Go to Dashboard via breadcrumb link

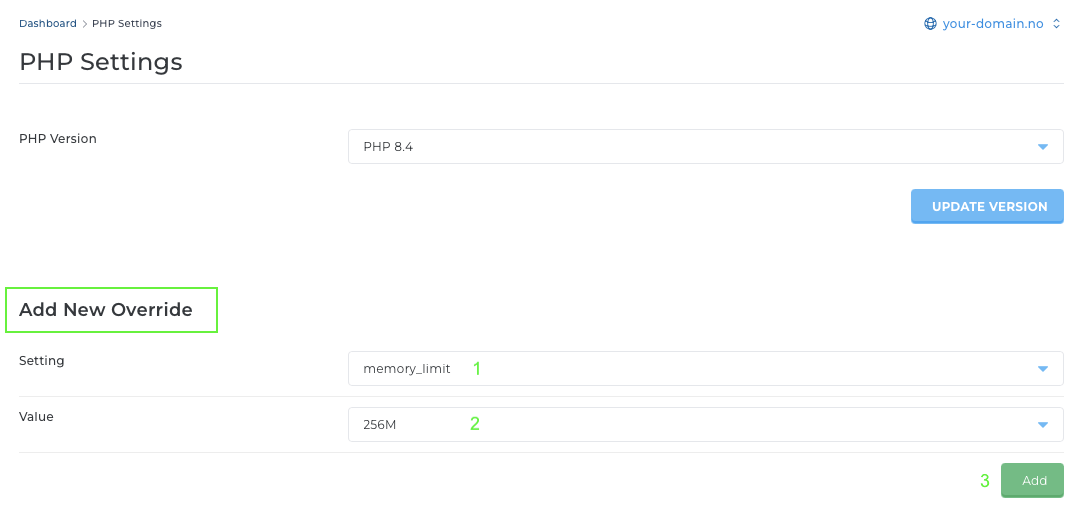pos(47,23)
